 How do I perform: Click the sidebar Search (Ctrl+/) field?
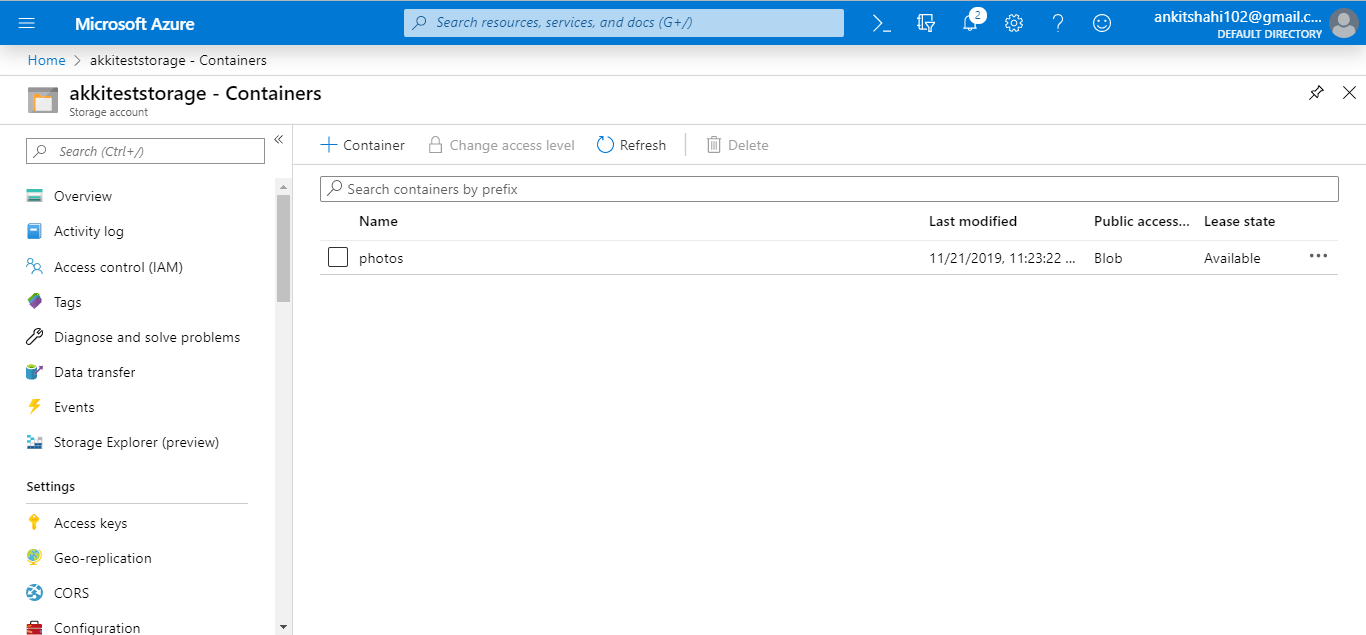pyautogui.click(x=146, y=151)
